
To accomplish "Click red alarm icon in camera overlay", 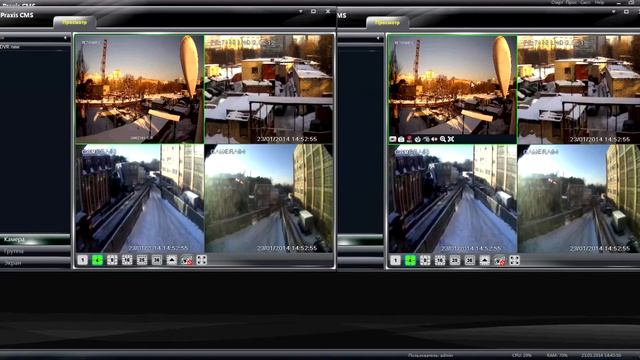I will tap(409, 139).
